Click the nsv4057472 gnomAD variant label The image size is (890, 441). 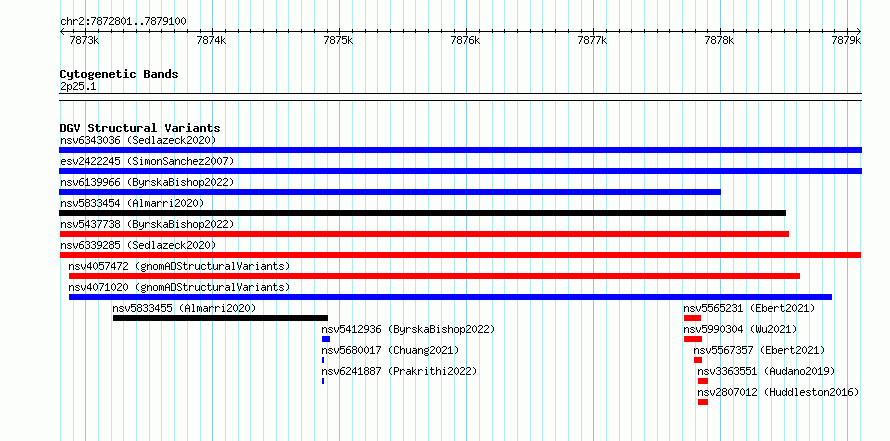tap(179, 266)
